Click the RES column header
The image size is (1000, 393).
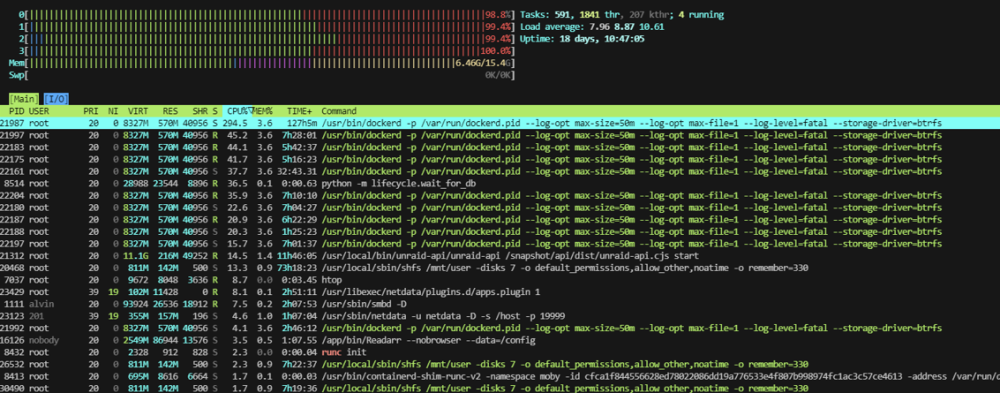click(170, 111)
